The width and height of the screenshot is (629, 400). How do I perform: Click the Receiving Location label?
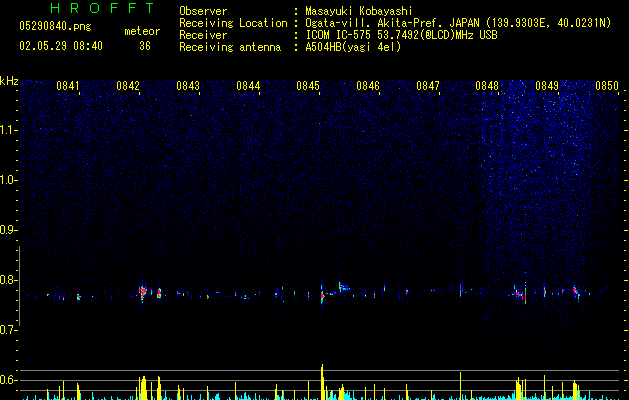point(233,23)
